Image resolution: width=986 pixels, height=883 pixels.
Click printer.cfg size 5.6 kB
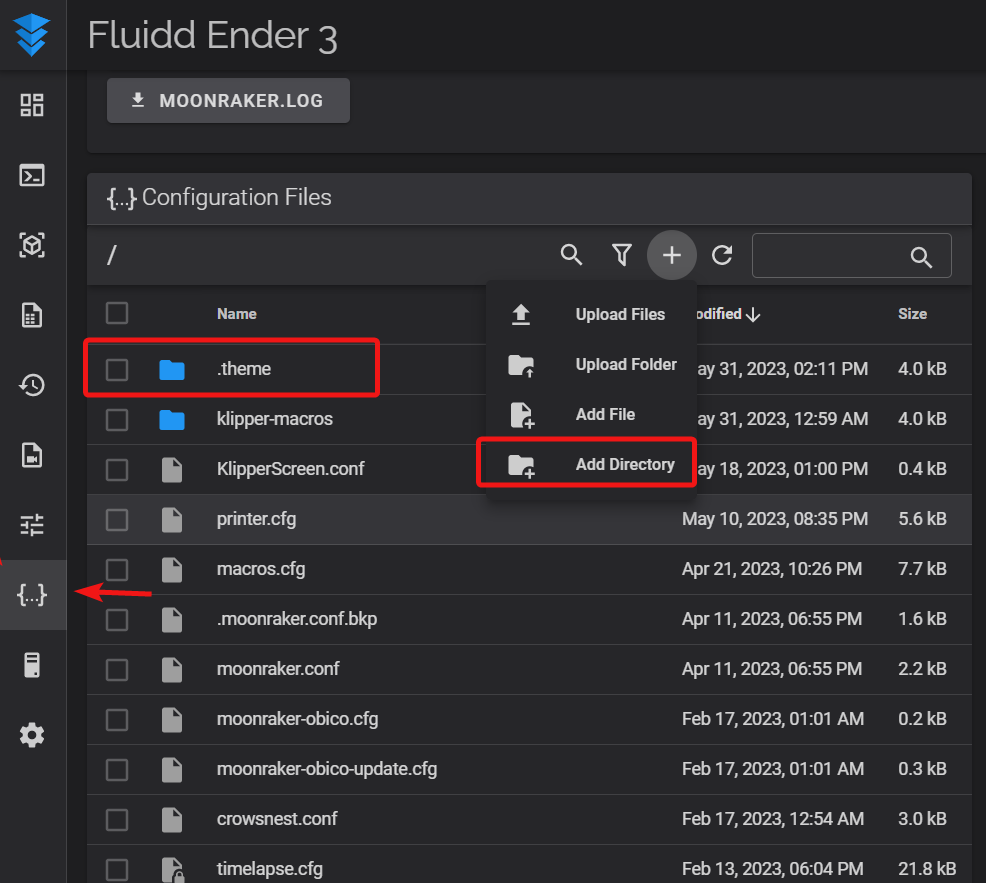point(922,519)
